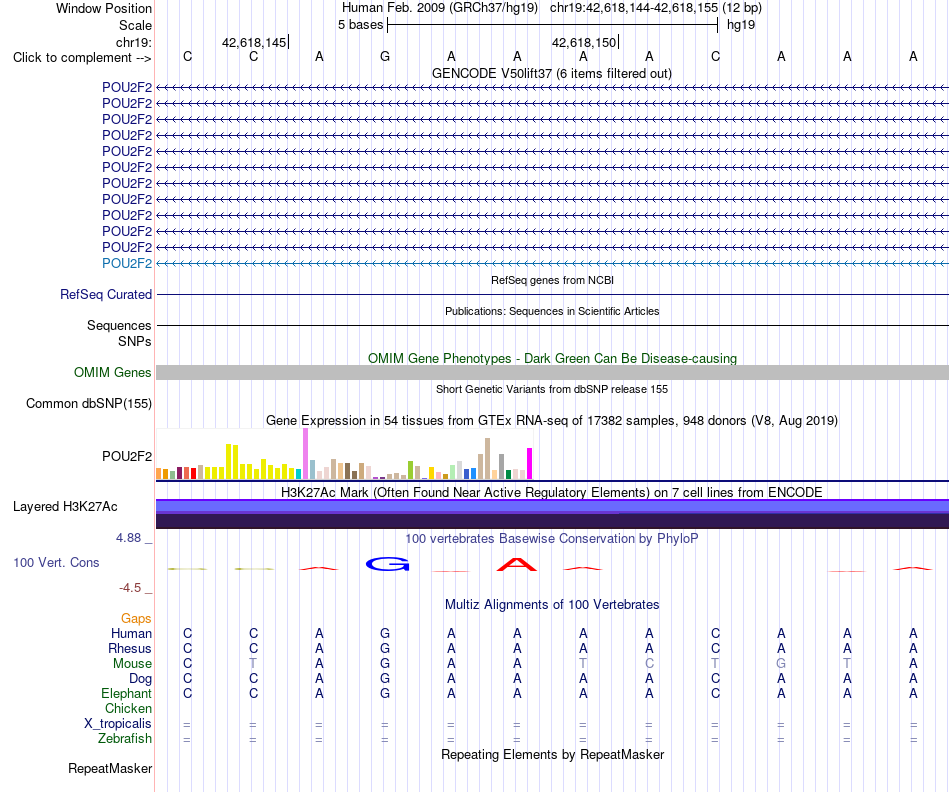The height and width of the screenshot is (792, 950).
Task: Click the 'Click to complement -->' label
Action: [x=82, y=58]
